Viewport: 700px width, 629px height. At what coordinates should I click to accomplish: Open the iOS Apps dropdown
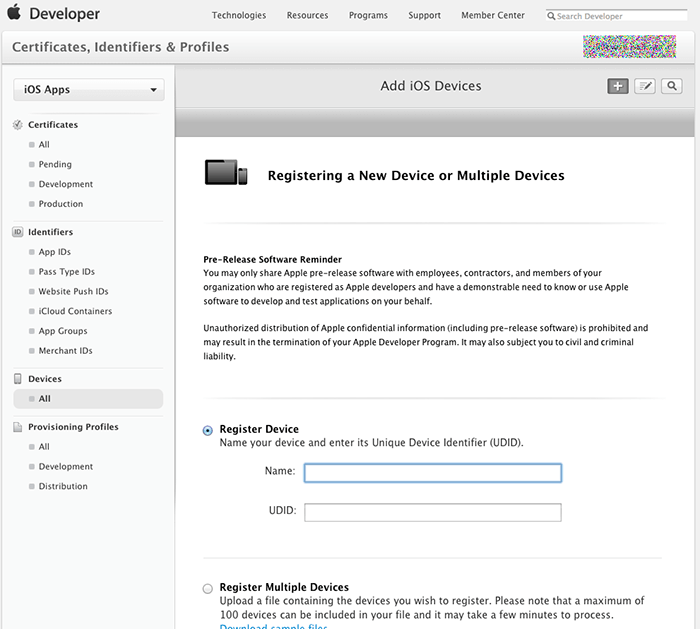[88, 90]
